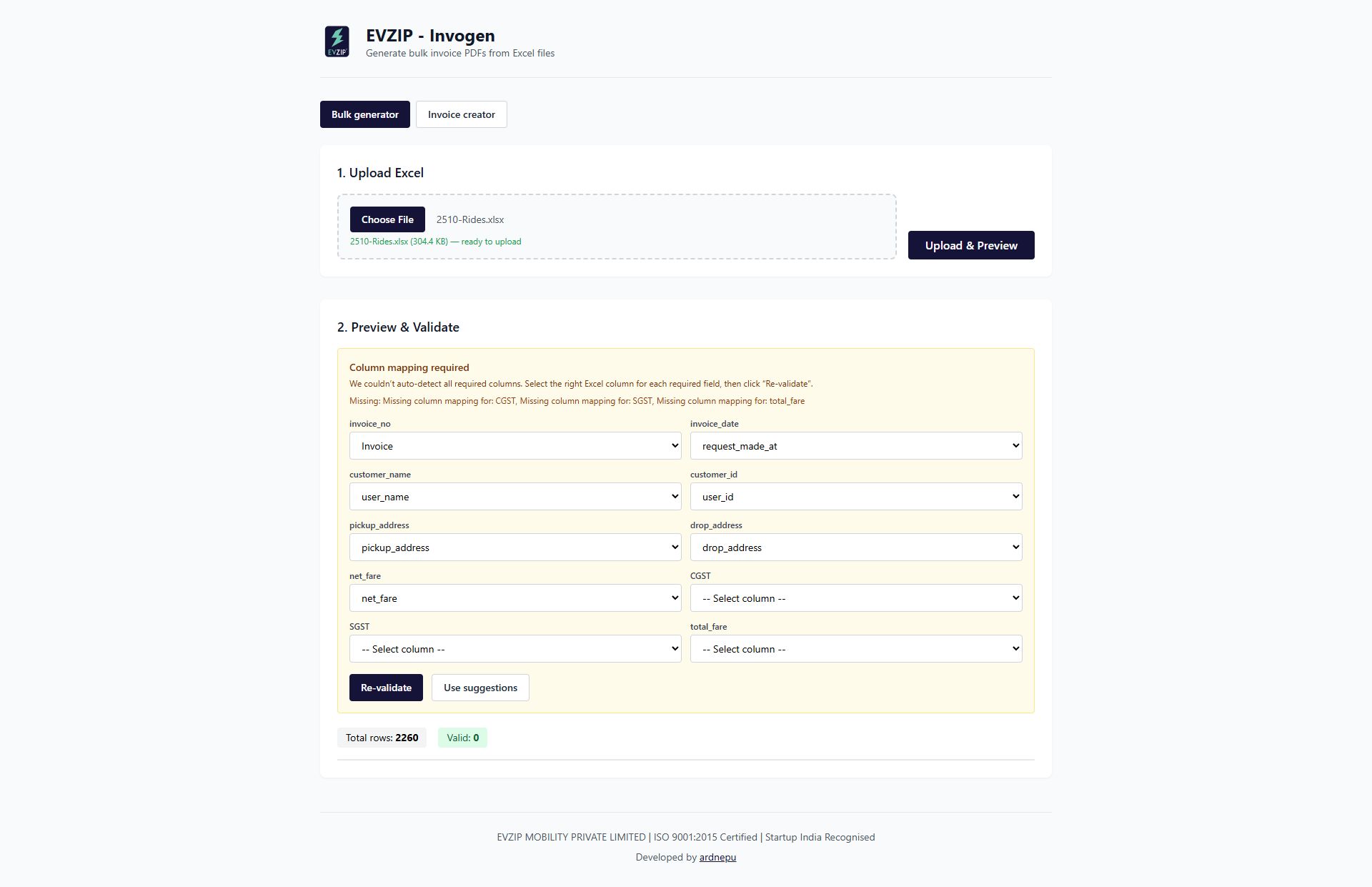Choose a column for total_fare mapping
This screenshot has height=887, width=1372.
855,648
